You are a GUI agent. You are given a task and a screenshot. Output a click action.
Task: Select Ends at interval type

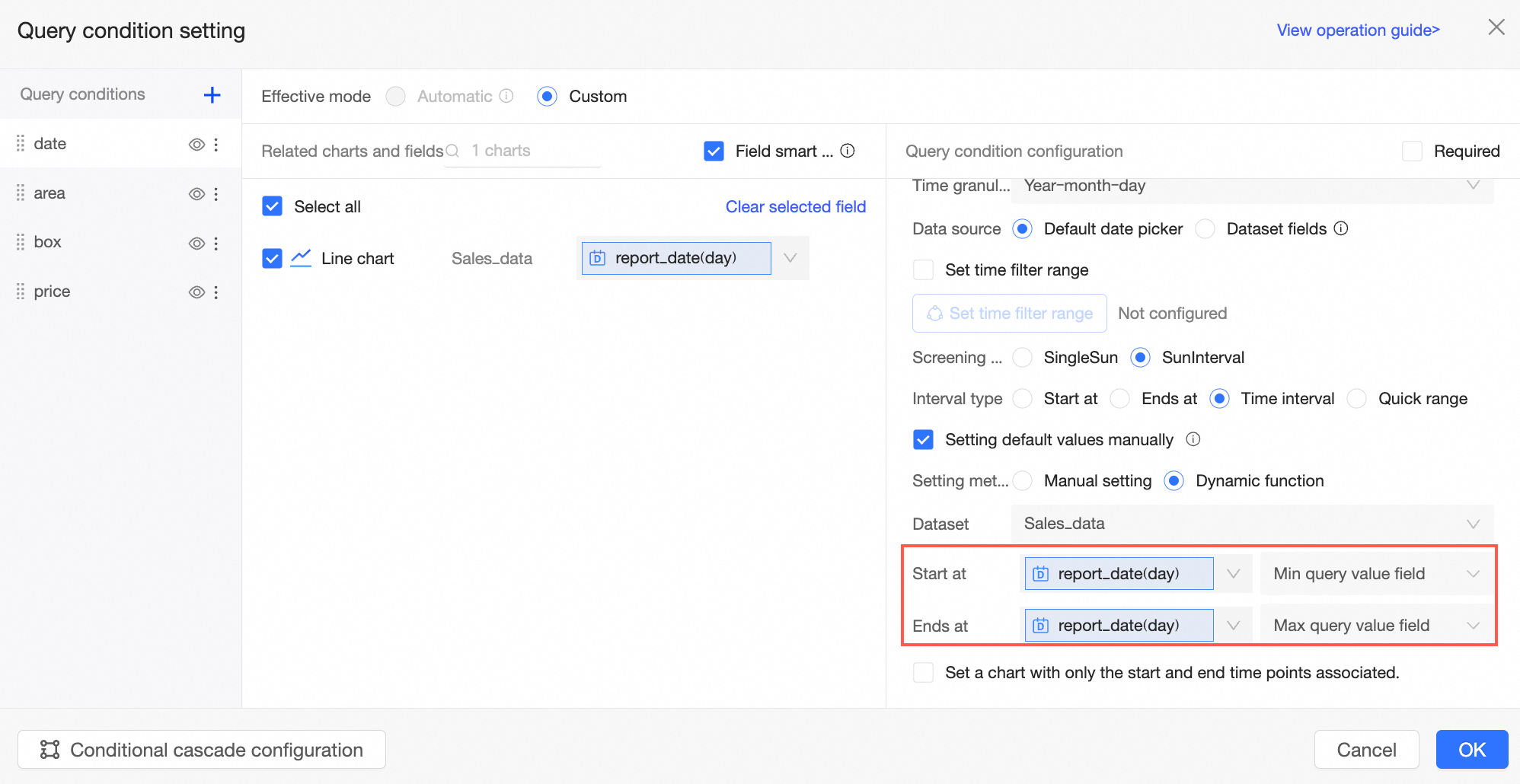click(1120, 398)
